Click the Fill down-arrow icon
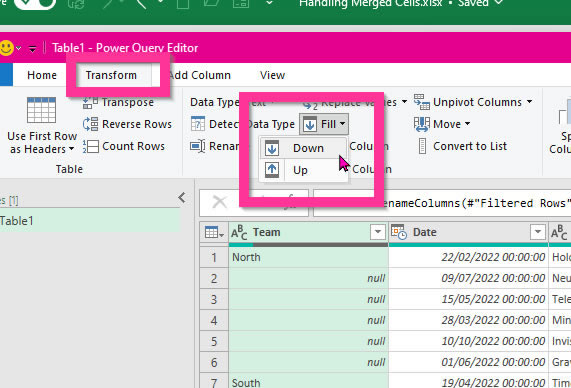 310,124
